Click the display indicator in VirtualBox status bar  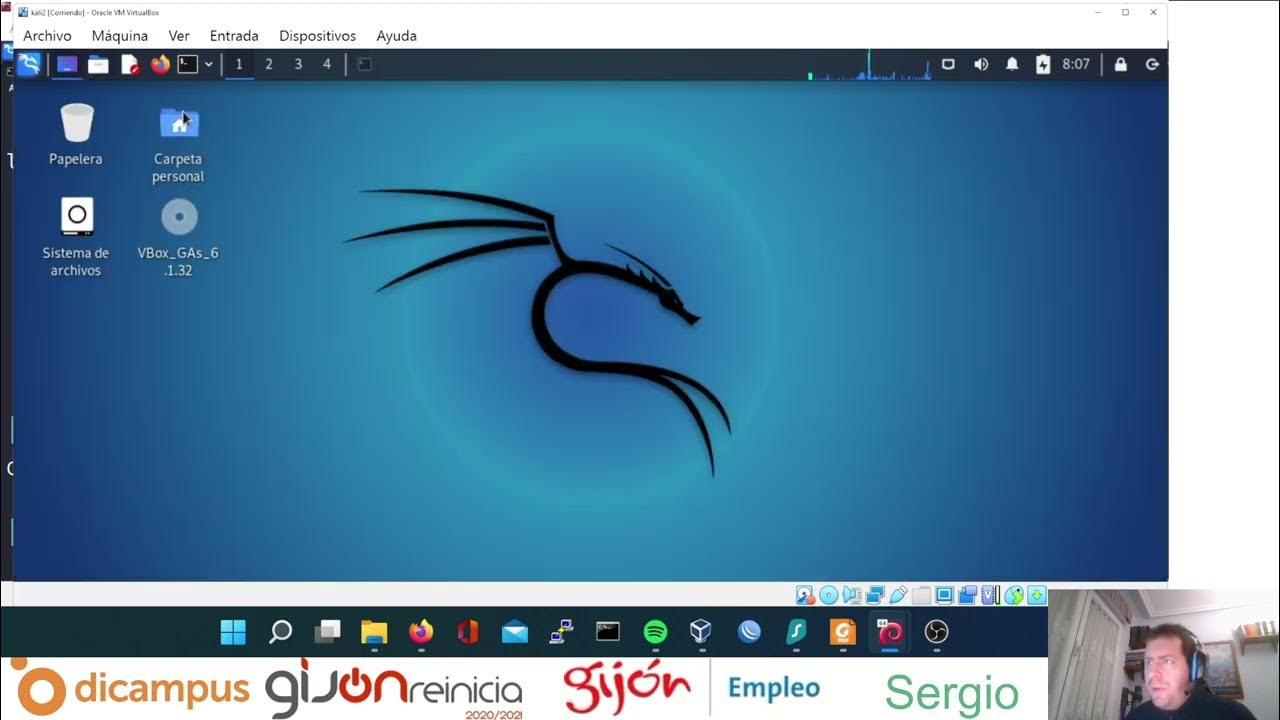[x=944, y=595]
